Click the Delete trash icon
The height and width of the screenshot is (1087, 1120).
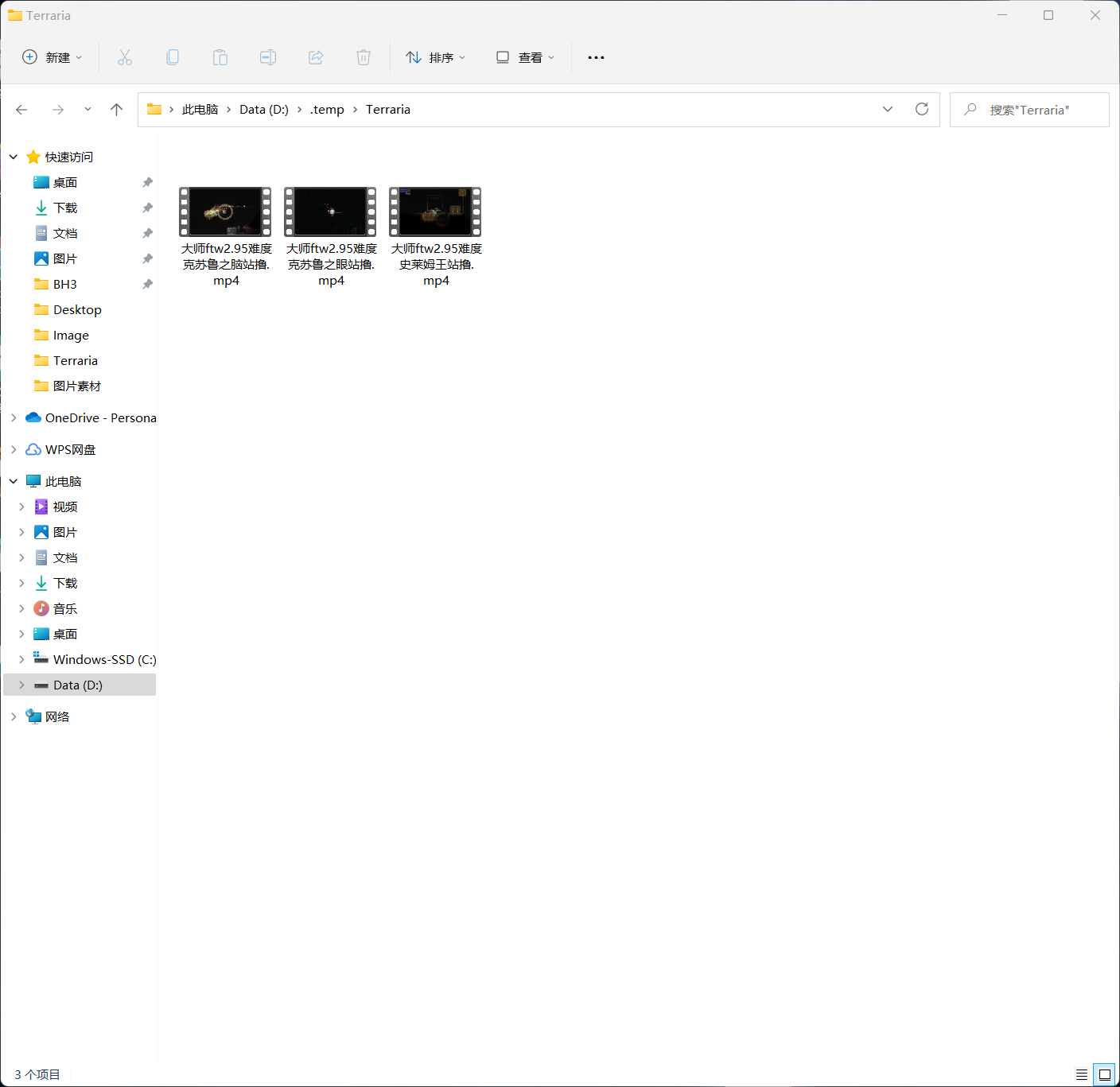click(364, 57)
